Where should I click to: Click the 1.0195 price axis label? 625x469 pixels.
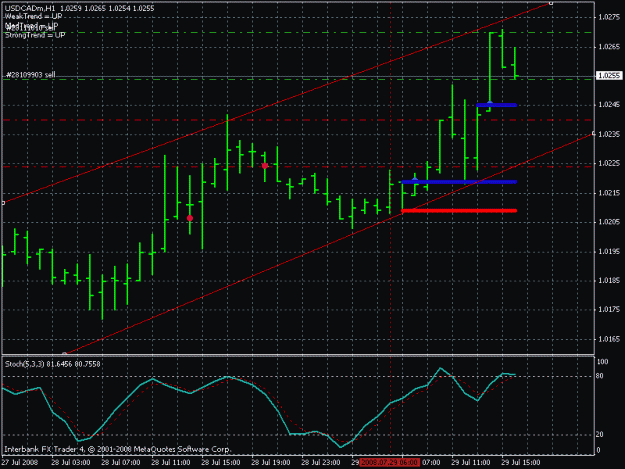pyautogui.click(x=609, y=251)
